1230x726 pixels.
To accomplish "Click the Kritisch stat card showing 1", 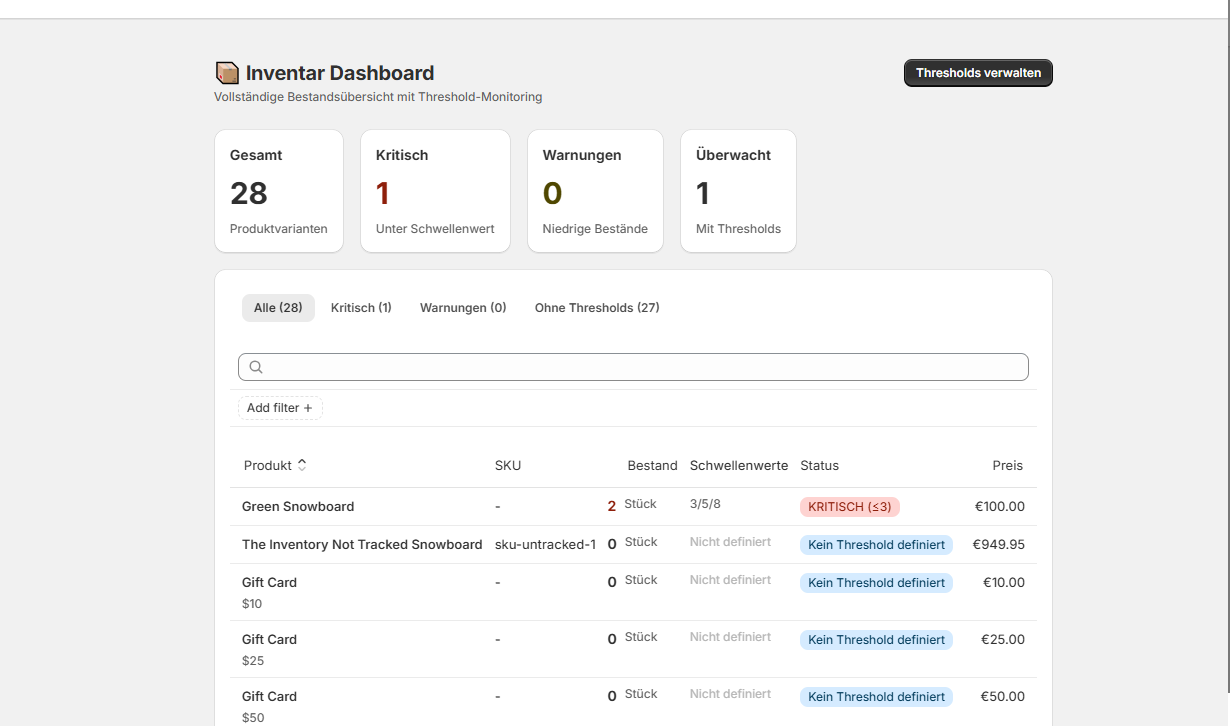I will click(x=435, y=190).
